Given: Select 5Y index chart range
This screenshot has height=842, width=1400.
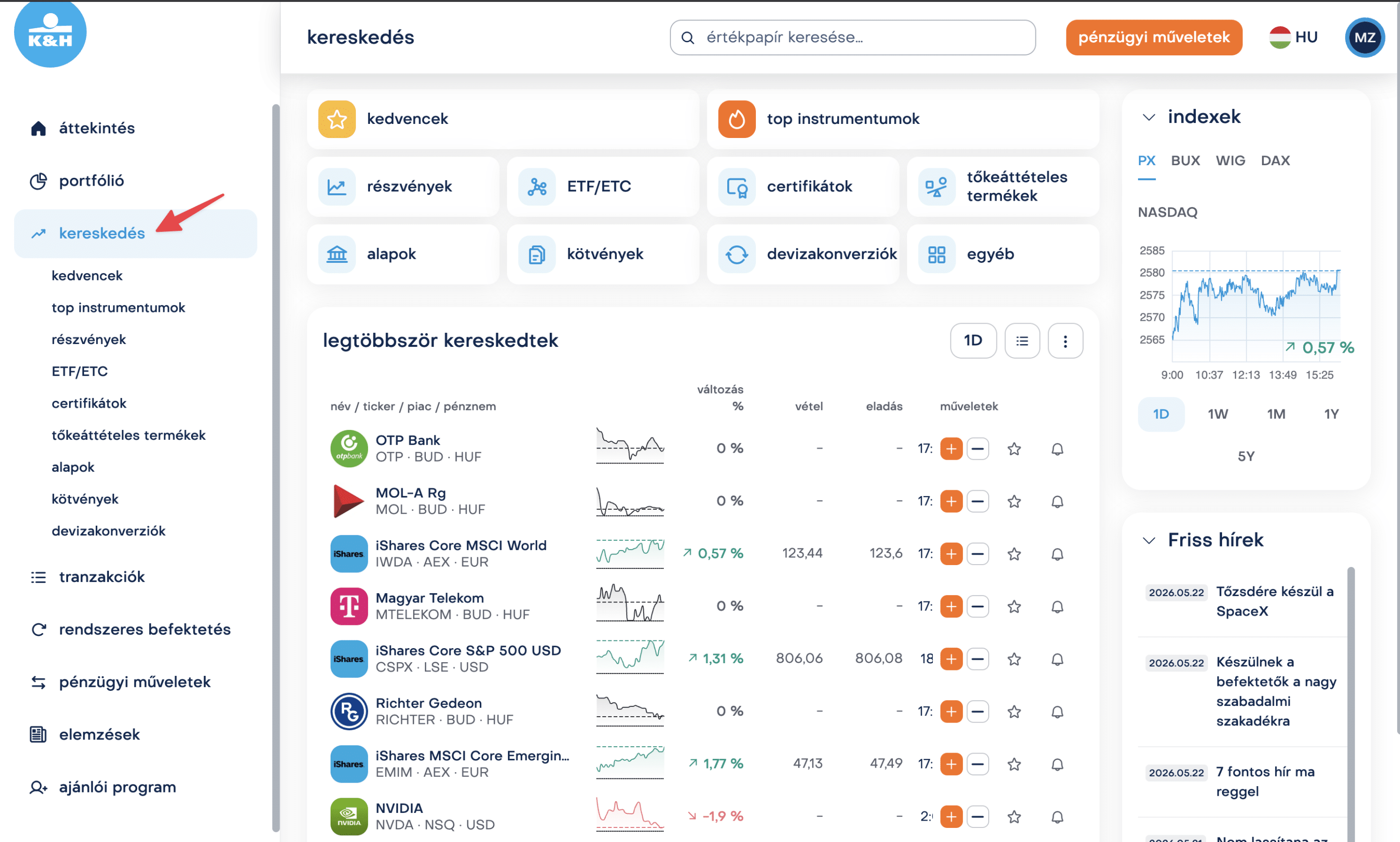Looking at the screenshot, I should coord(1245,457).
